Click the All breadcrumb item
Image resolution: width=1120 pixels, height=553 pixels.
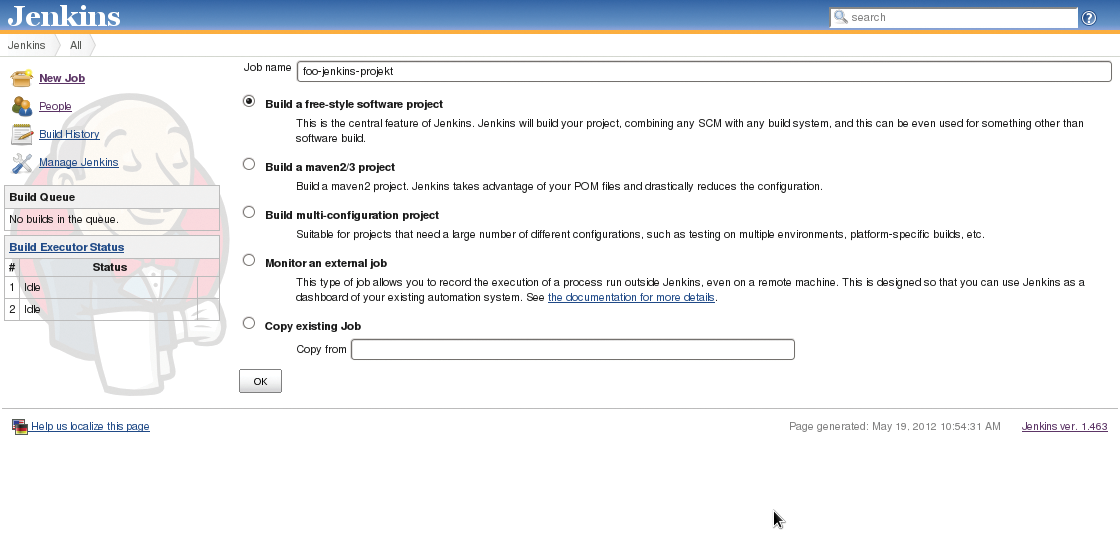(x=76, y=45)
